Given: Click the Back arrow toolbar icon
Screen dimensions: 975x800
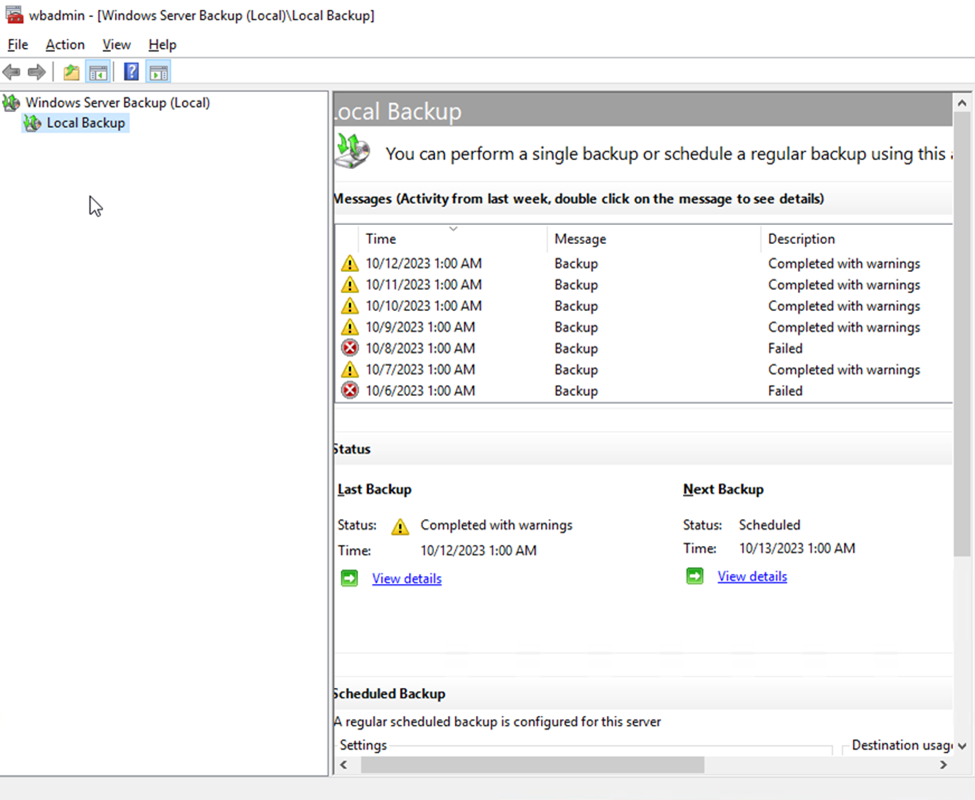Looking at the screenshot, I should (x=11, y=72).
